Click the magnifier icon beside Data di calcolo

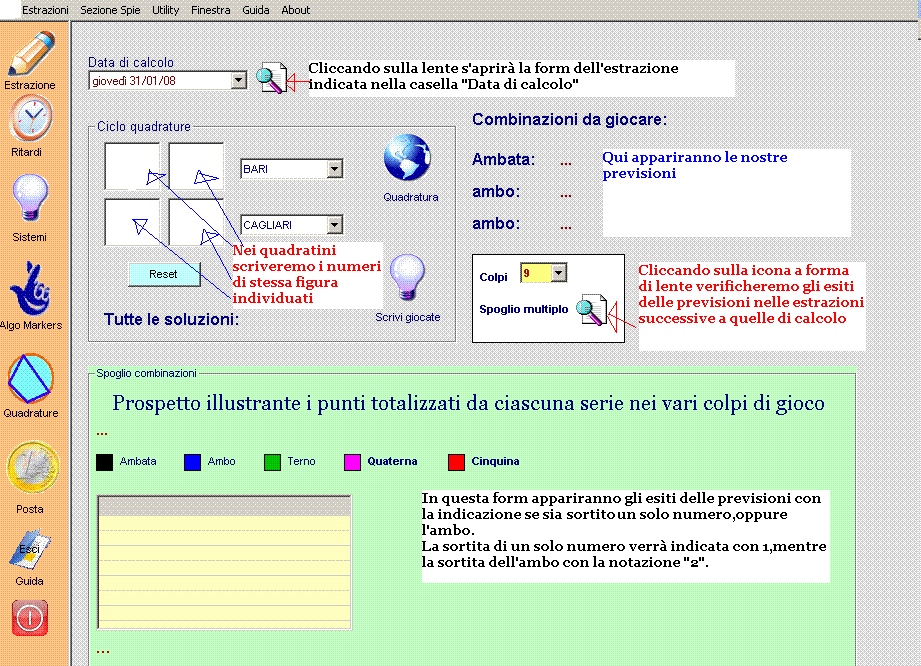point(271,78)
